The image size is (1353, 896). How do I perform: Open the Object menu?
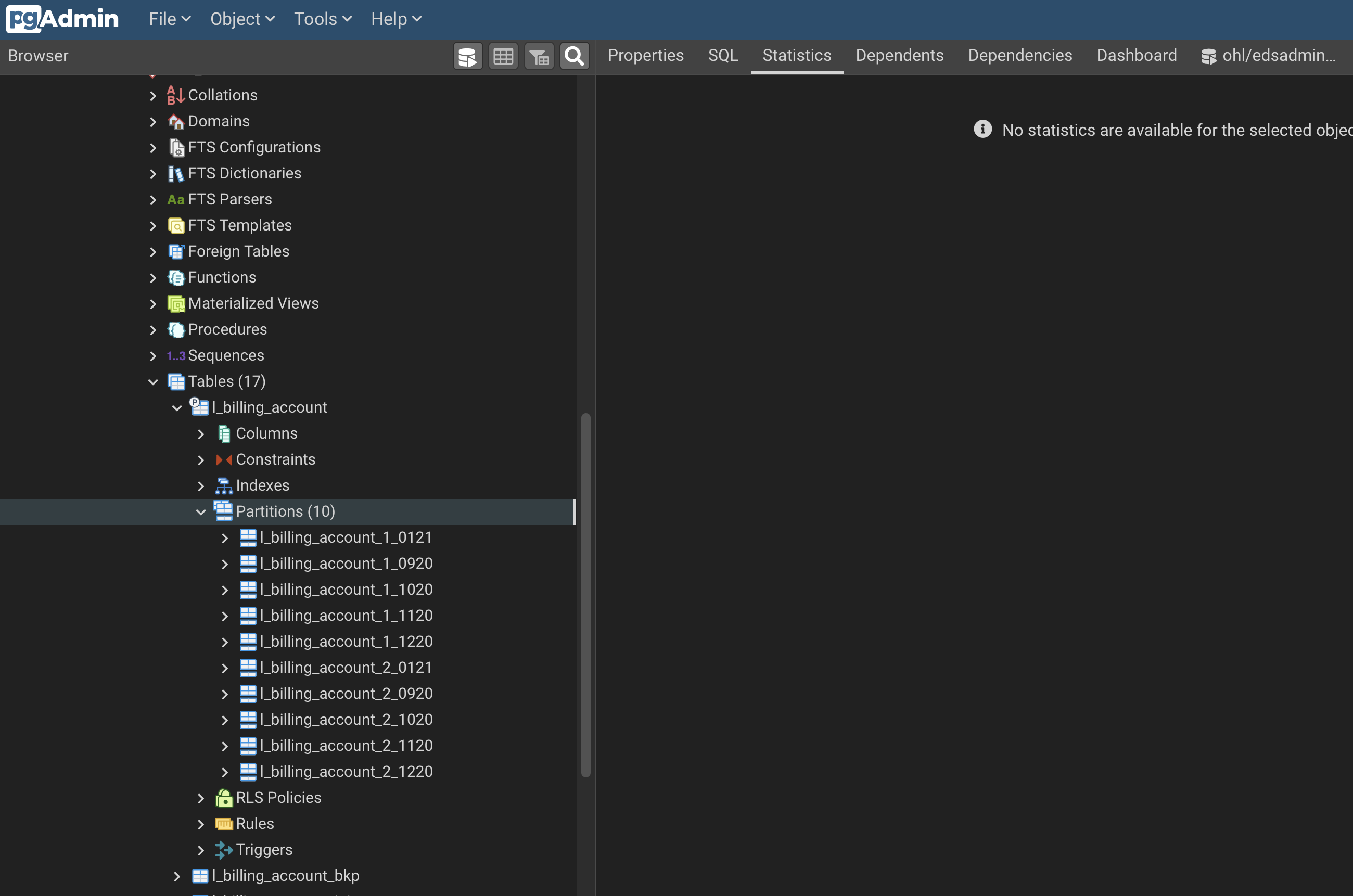pyautogui.click(x=242, y=19)
